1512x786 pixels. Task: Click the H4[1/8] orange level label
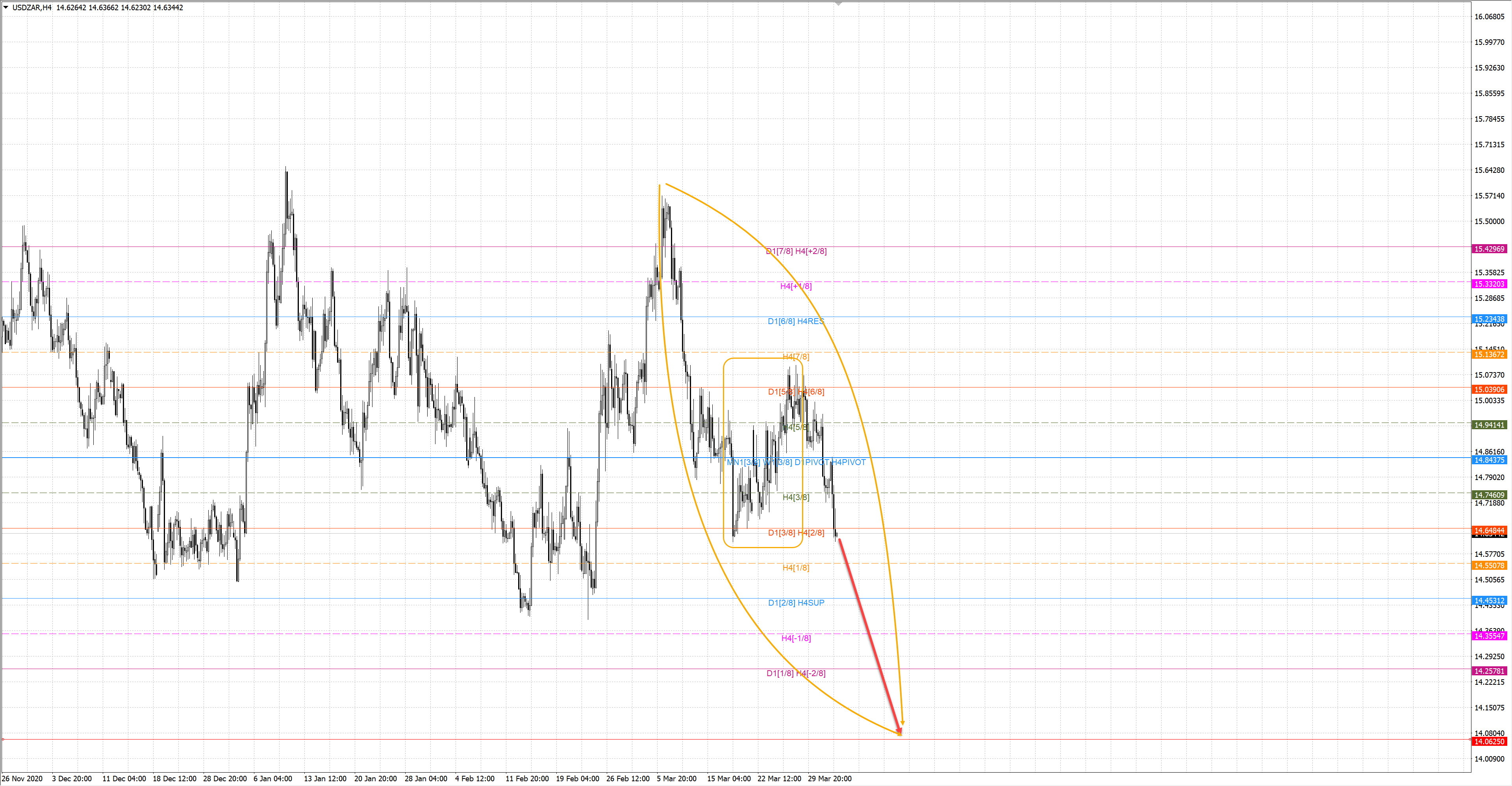(x=796, y=567)
